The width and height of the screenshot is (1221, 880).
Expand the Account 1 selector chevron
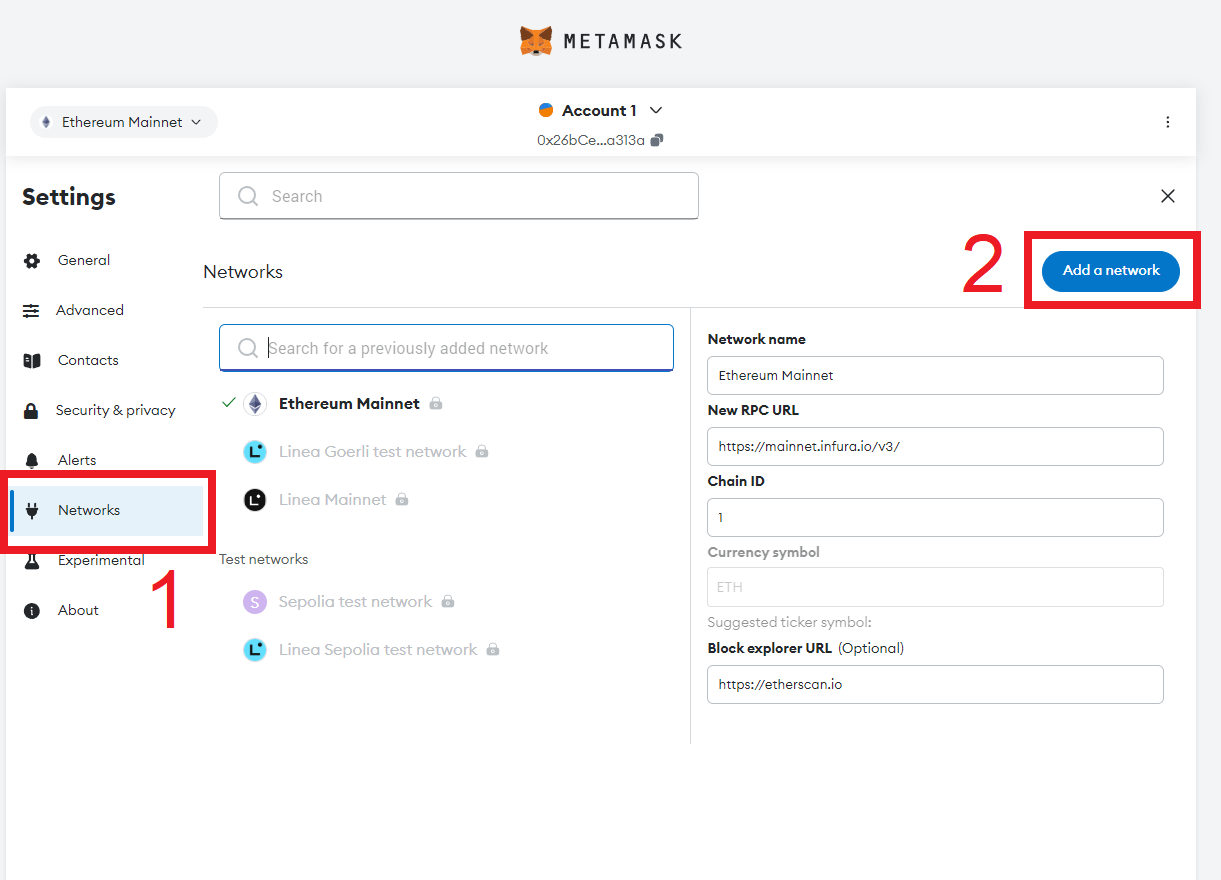coord(656,111)
